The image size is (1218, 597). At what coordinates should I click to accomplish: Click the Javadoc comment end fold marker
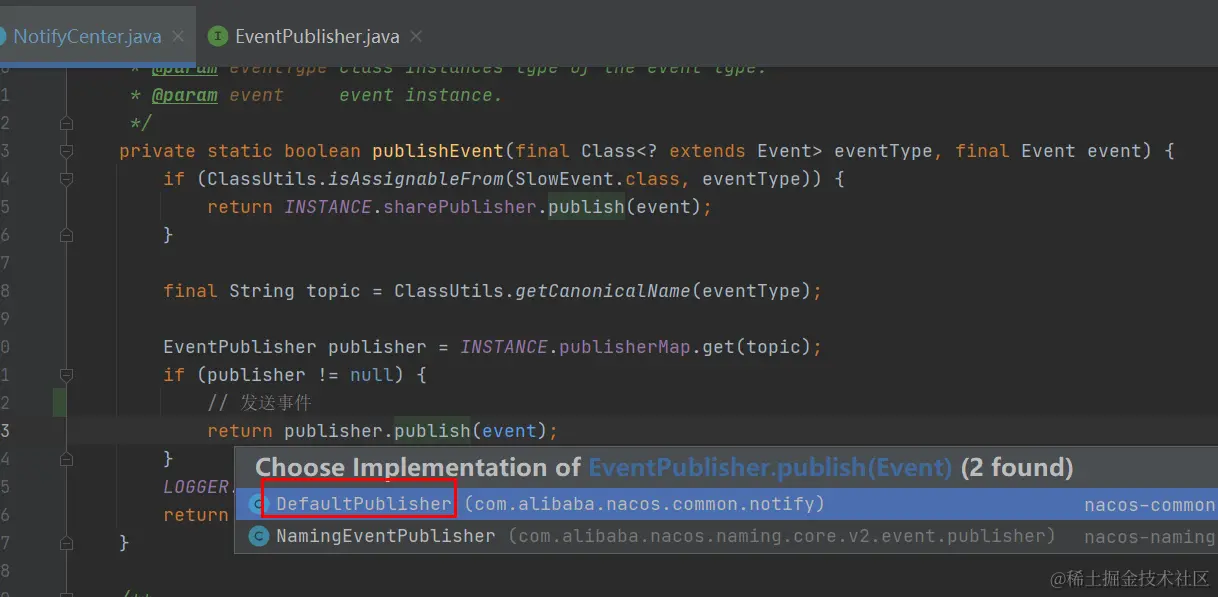[x=66, y=123]
